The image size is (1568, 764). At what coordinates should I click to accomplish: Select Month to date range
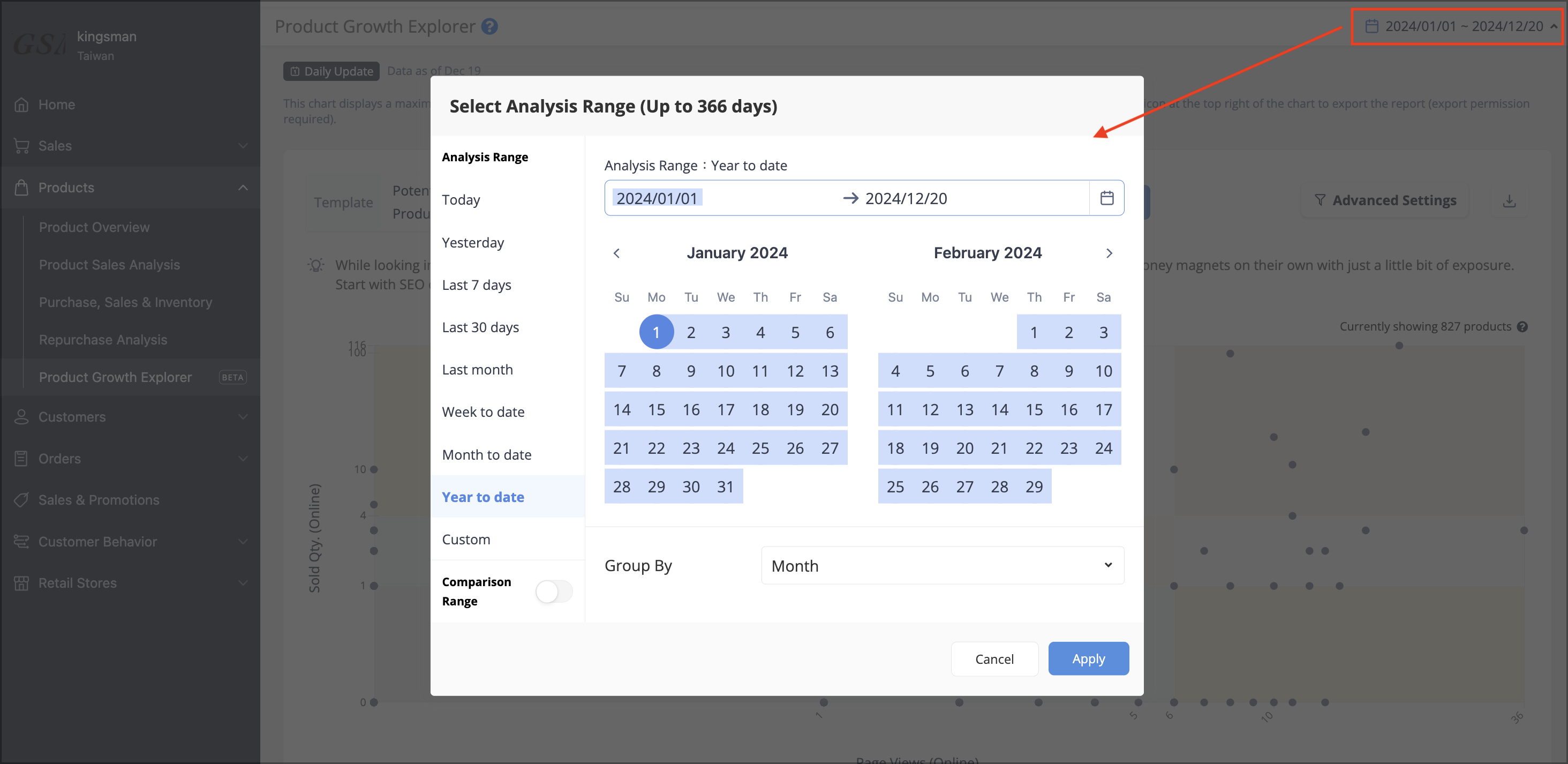(507, 455)
